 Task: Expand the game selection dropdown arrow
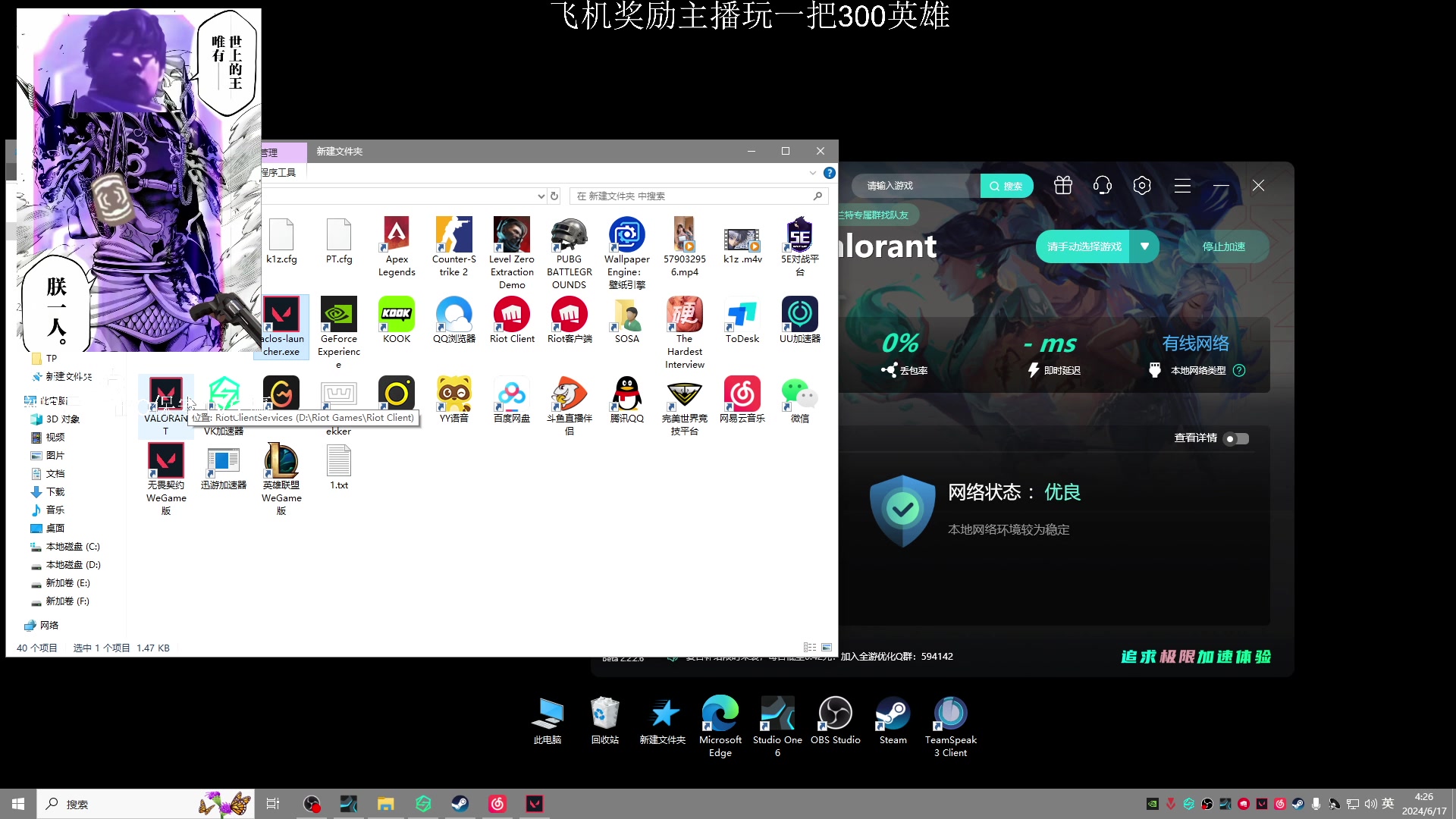point(1144,246)
